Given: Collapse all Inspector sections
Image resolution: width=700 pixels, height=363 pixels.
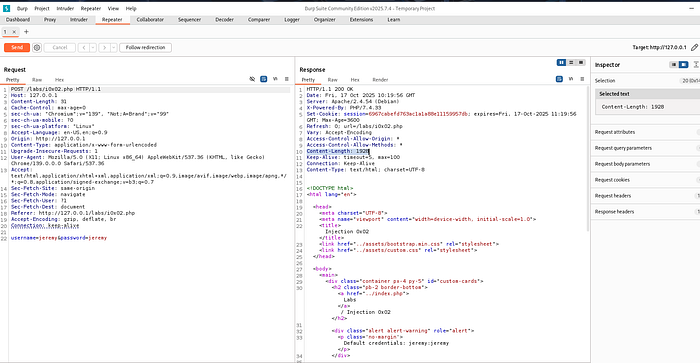Looking at the screenshot, I should coord(696,65).
